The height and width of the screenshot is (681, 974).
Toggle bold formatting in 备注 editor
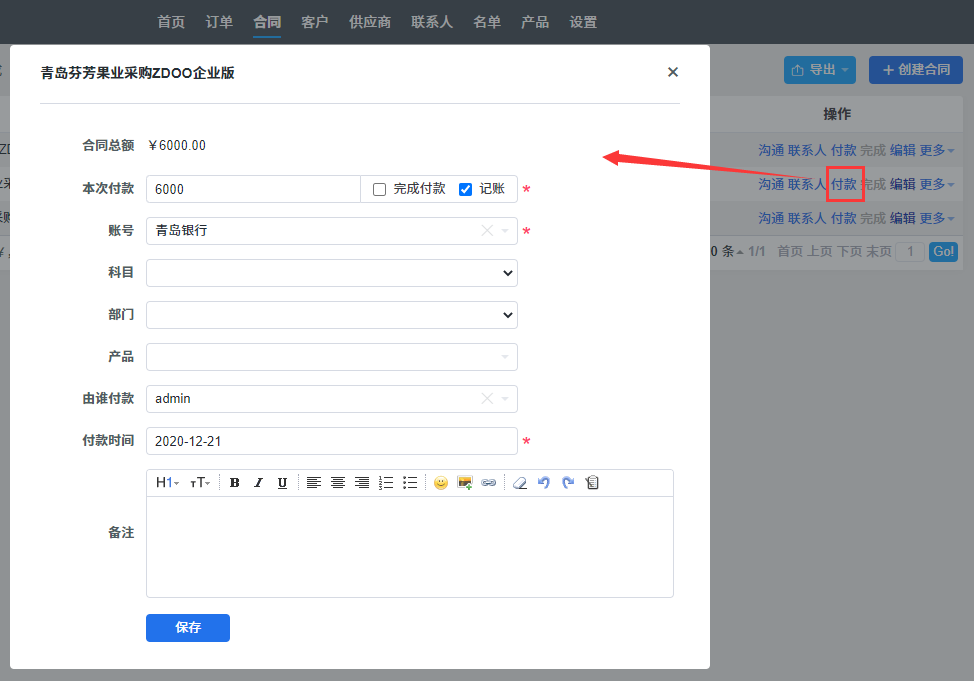tap(234, 483)
